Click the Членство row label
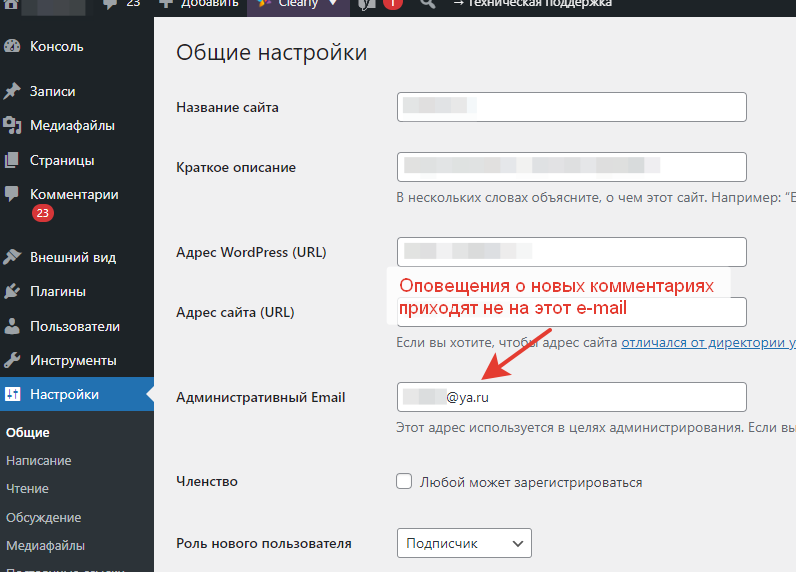 207,481
